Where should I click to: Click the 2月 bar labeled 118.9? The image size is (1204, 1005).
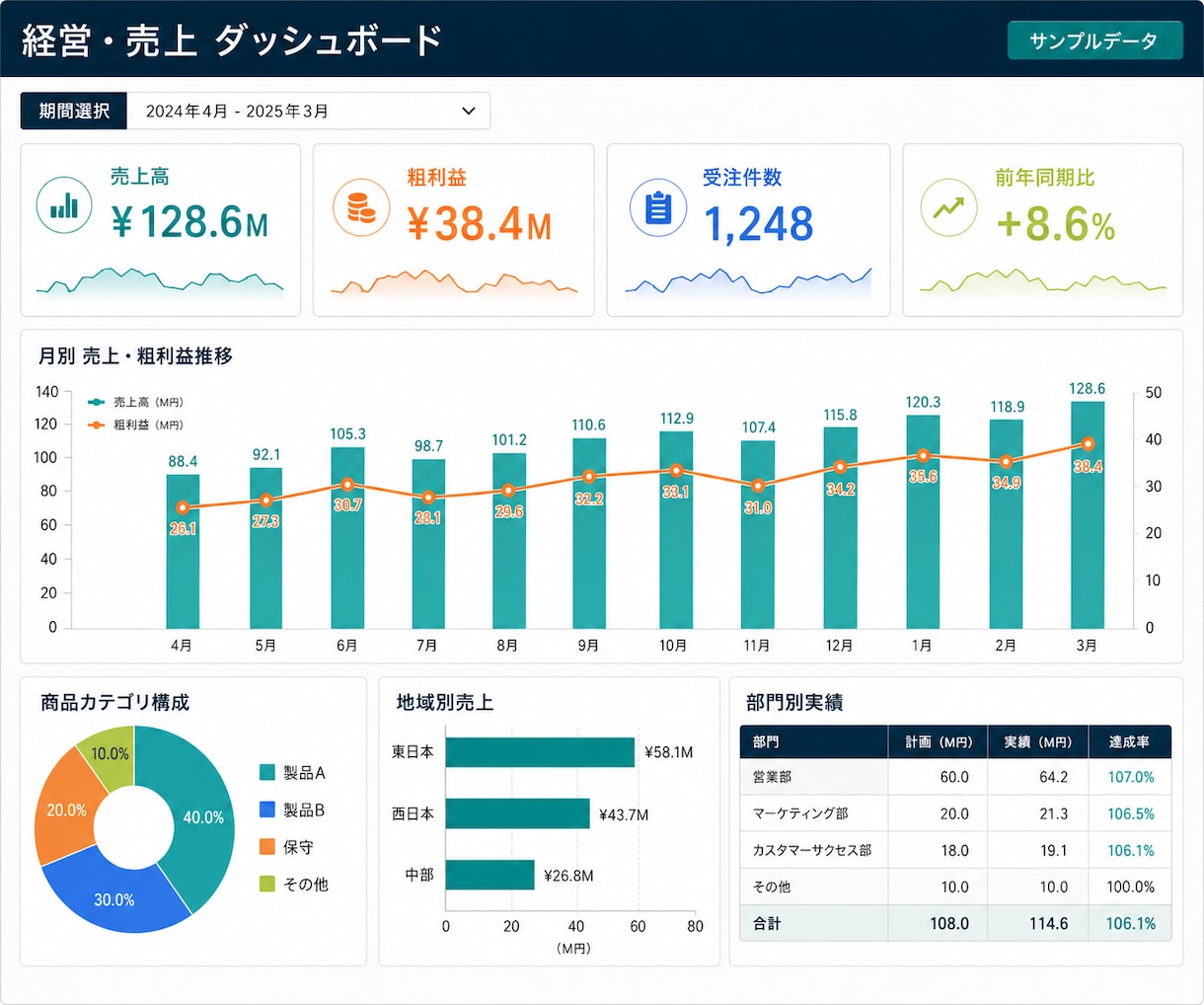click(x=1006, y=523)
